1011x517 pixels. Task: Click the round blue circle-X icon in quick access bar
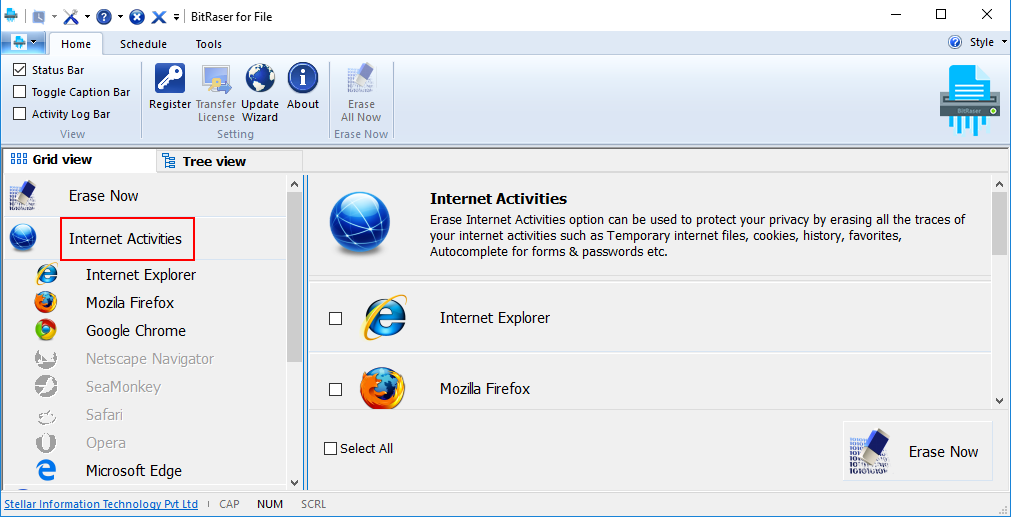coord(137,17)
